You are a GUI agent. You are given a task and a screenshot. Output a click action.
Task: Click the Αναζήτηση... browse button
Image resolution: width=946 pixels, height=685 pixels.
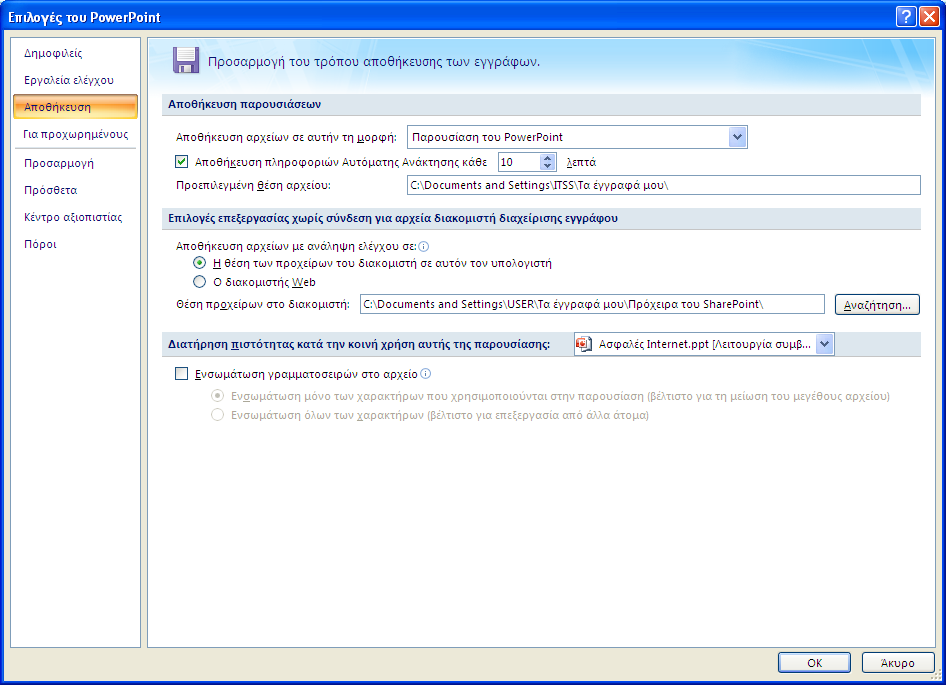(877, 305)
